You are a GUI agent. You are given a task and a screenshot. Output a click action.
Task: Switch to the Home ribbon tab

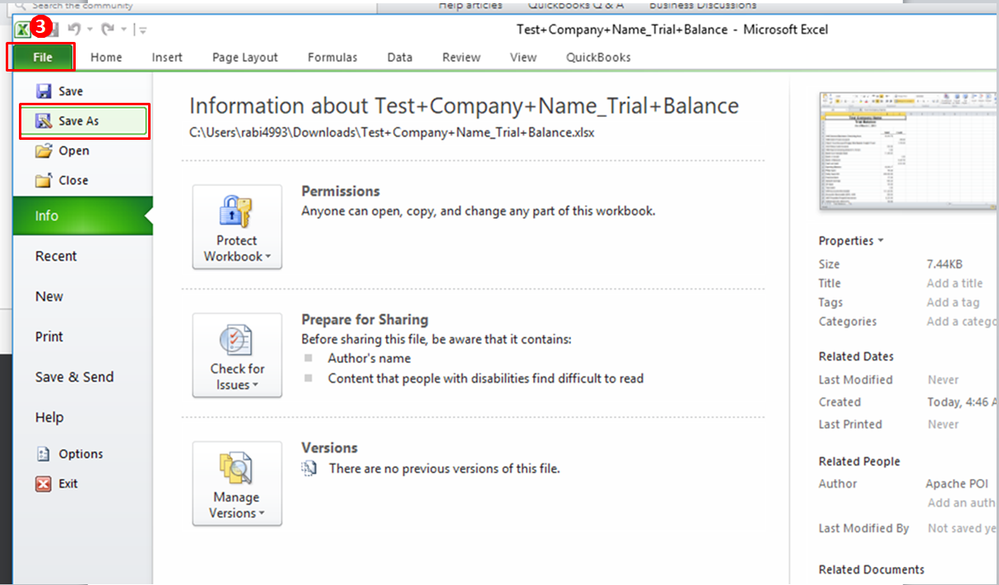[106, 57]
